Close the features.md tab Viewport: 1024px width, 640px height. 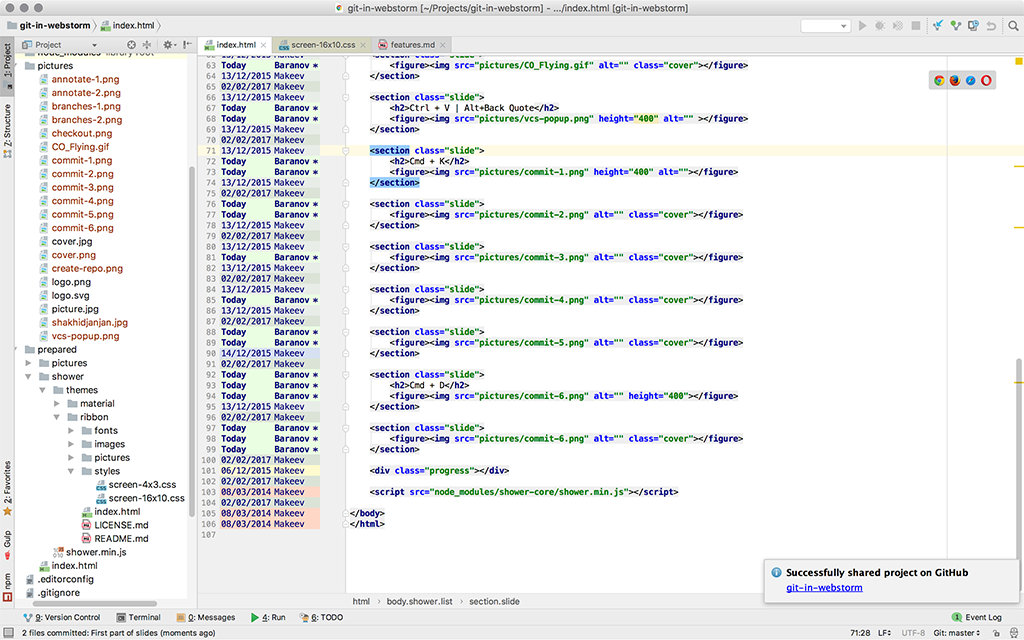(443, 45)
